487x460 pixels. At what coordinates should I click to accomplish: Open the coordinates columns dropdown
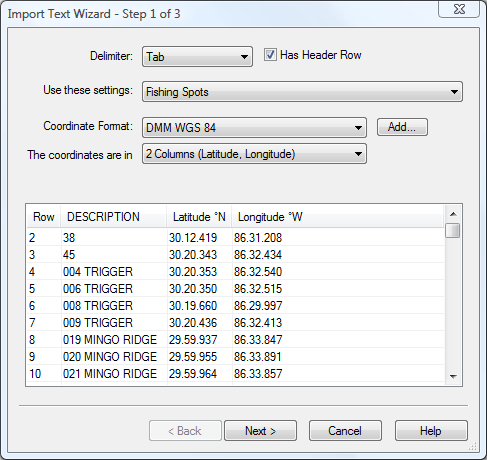(x=254, y=154)
